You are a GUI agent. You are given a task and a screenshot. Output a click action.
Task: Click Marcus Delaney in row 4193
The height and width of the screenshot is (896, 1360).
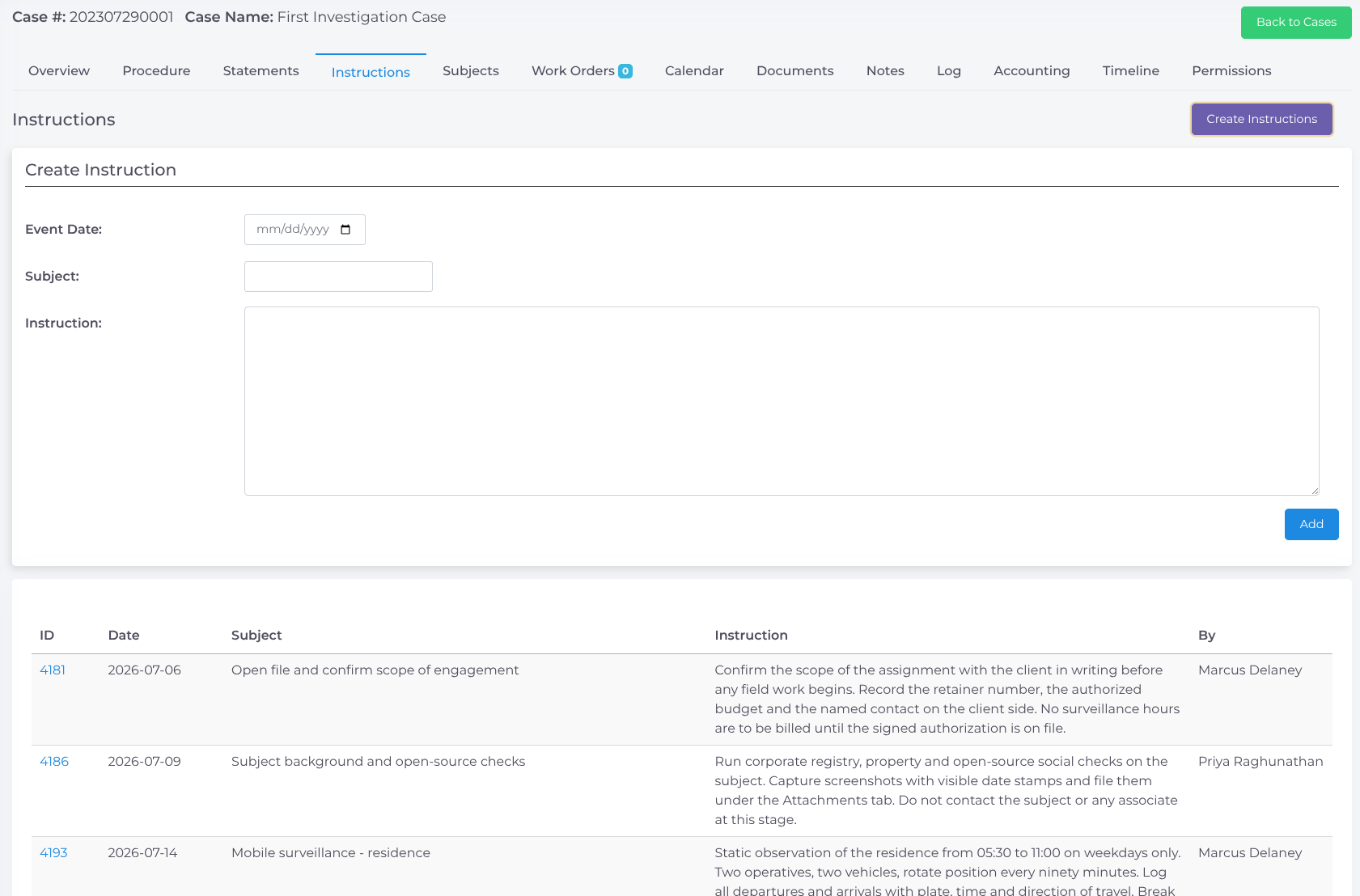pos(1250,853)
